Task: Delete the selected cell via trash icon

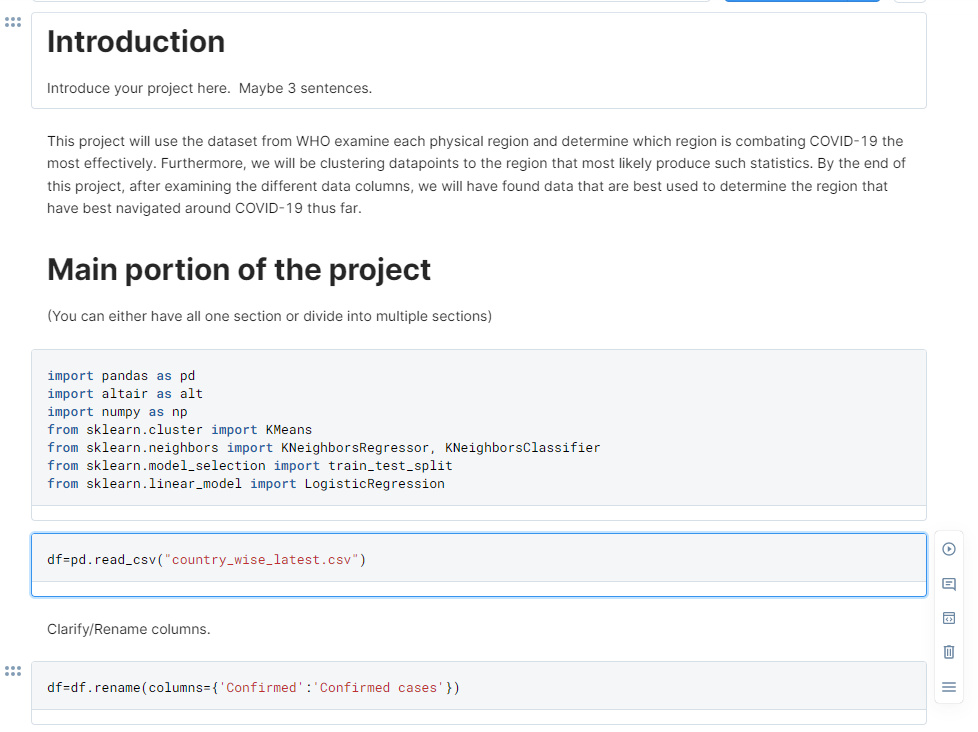Action: click(948, 652)
